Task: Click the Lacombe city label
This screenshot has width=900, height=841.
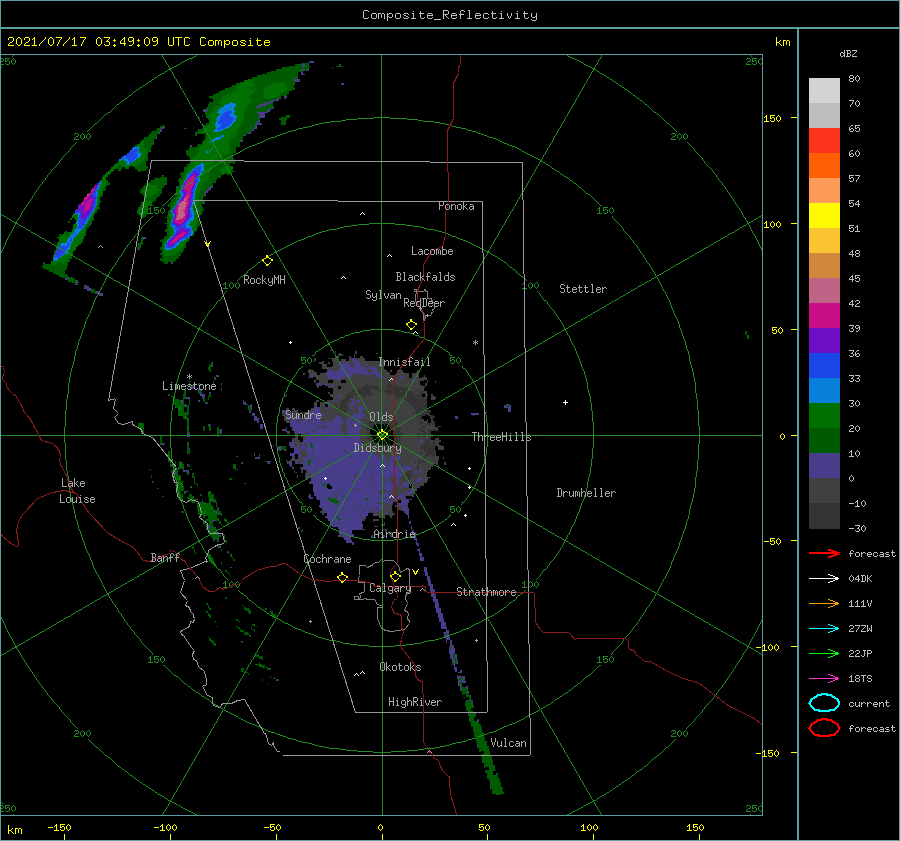Action: [x=432, y=251]
